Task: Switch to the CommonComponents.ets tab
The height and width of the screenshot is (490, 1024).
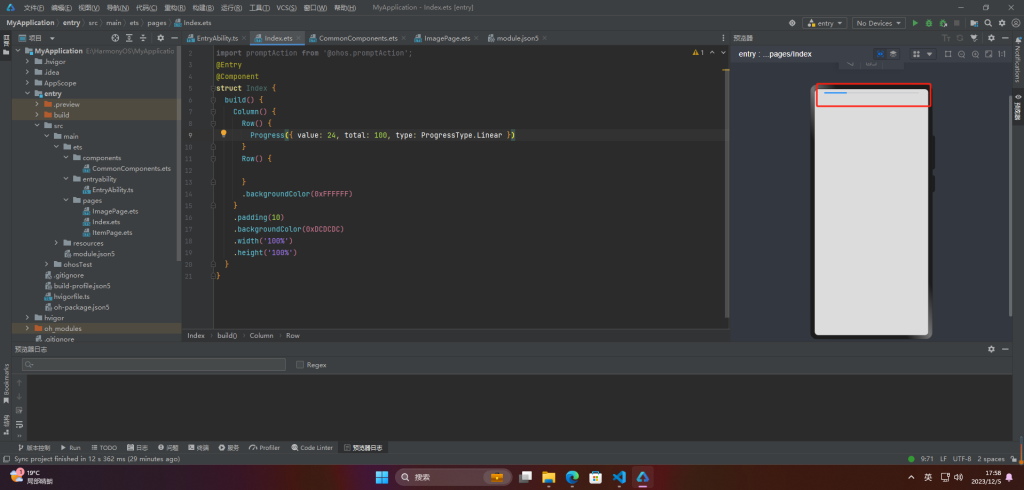Action: (356, 38)
